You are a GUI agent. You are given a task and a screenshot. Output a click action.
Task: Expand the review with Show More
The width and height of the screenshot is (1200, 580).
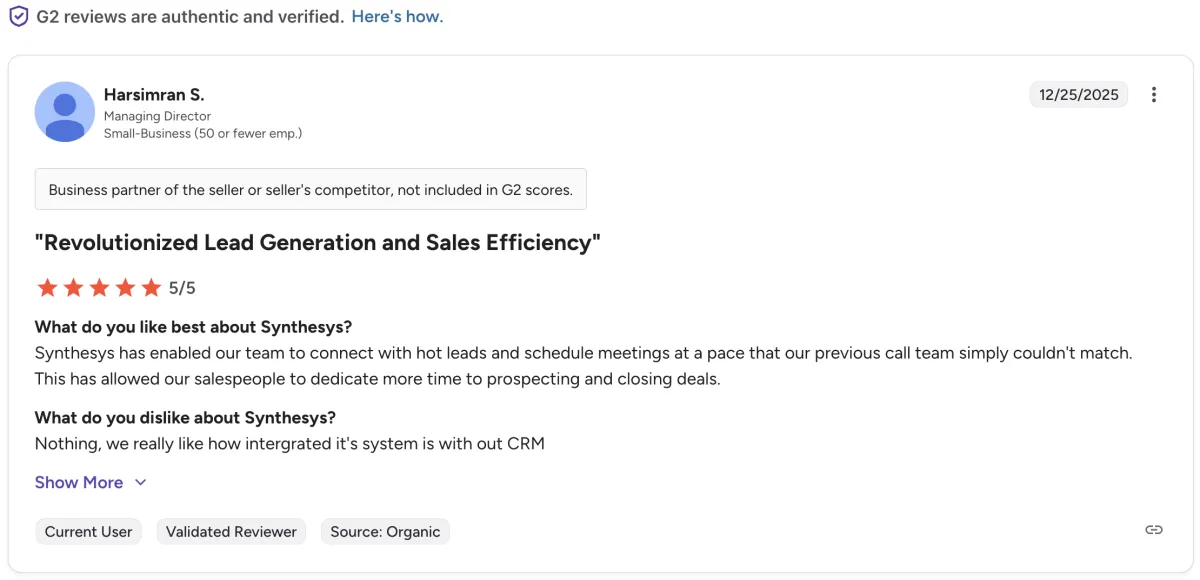[x=79, y=482]
